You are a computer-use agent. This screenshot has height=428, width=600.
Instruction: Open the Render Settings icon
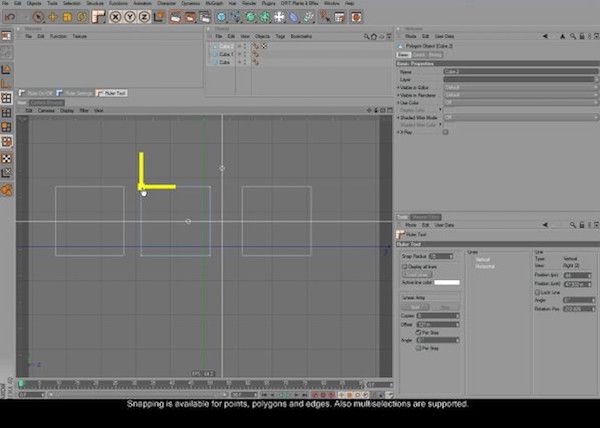(204, 17)
